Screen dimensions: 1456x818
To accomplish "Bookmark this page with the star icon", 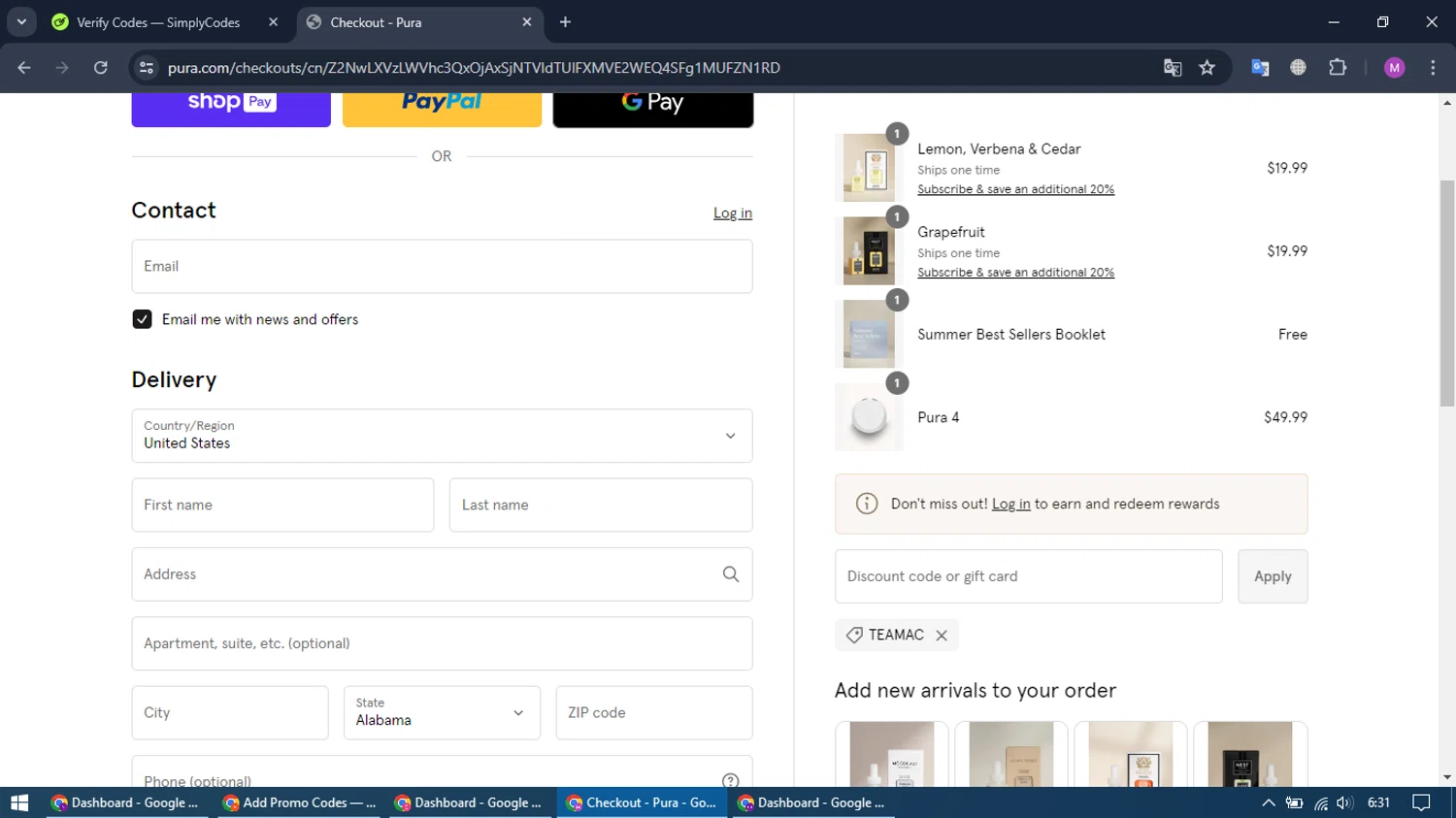I will 1208,68.
